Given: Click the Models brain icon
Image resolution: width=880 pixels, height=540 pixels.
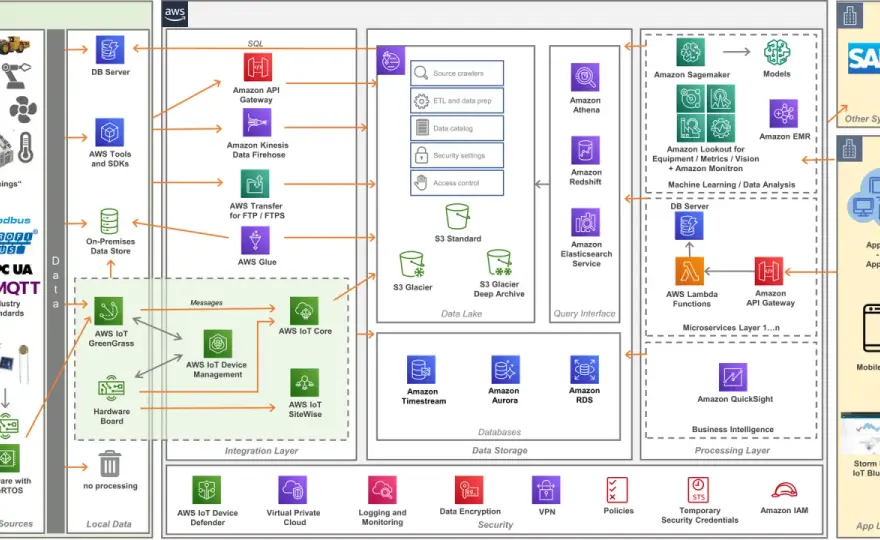Looking at the screenshot, I should pyautogui.click(x=777, y=52).
